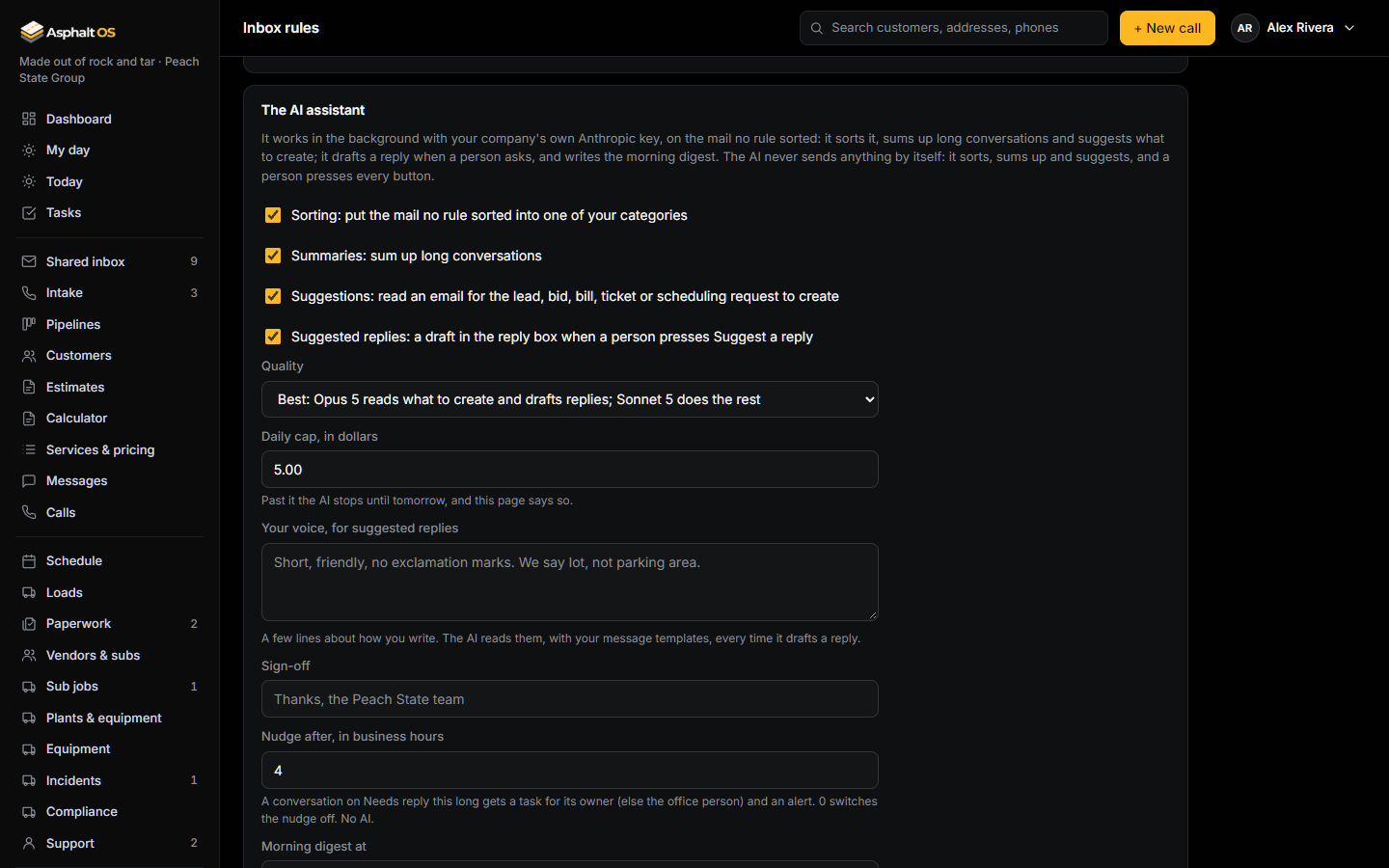Viewport: 1389px width, 868px height.
Task: Open Support in sidebar
Action: click(110, 843)
